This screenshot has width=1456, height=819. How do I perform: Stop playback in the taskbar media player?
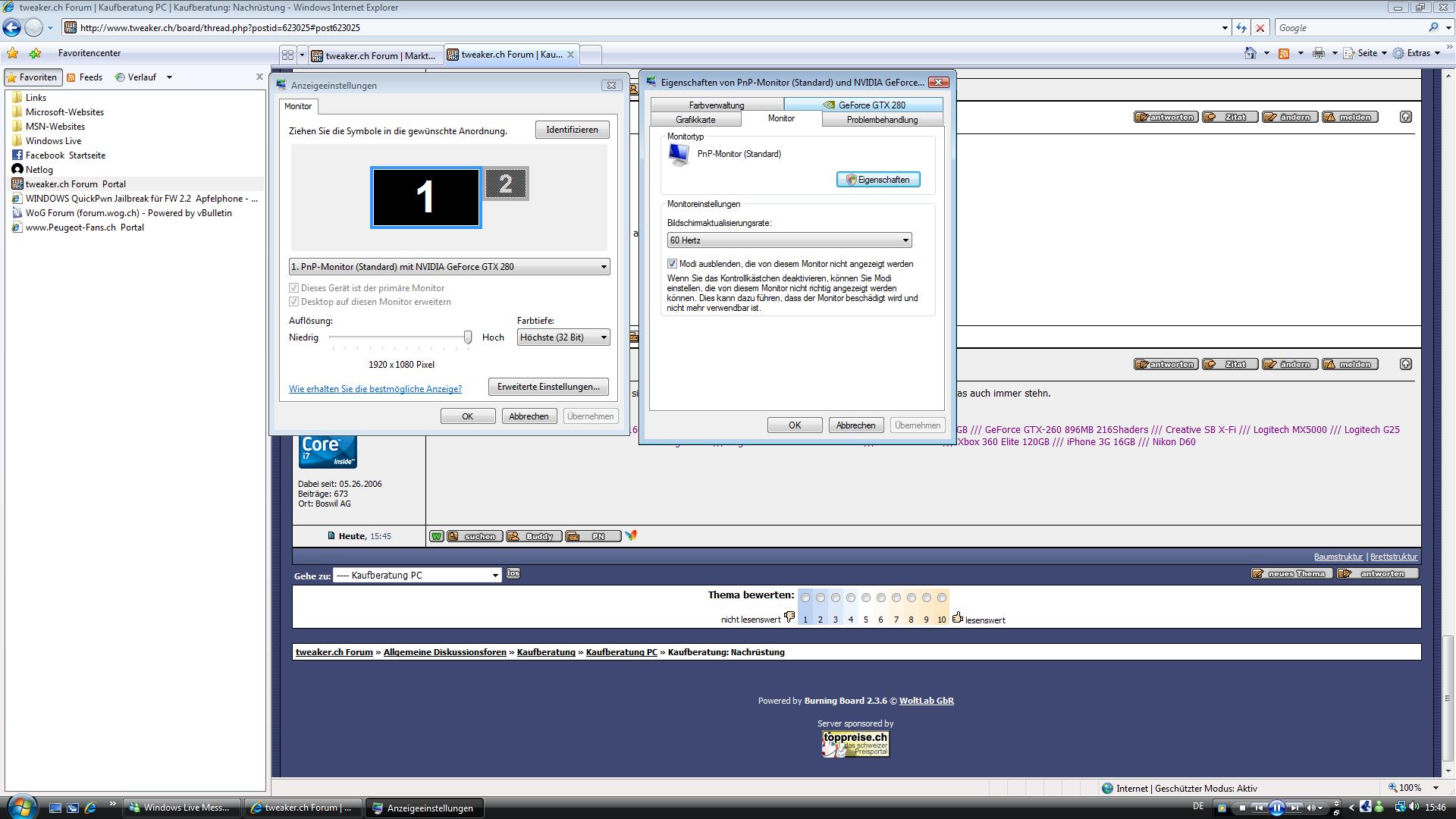tap(1242, 808)
